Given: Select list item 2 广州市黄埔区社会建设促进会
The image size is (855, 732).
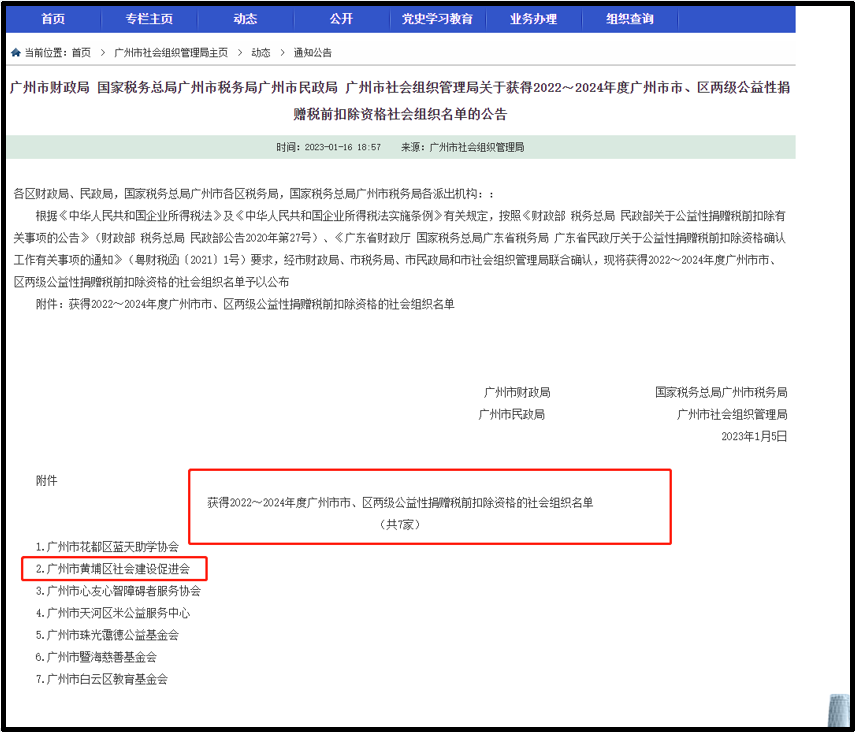Looking at the screenshot, I should coord(113,569).
